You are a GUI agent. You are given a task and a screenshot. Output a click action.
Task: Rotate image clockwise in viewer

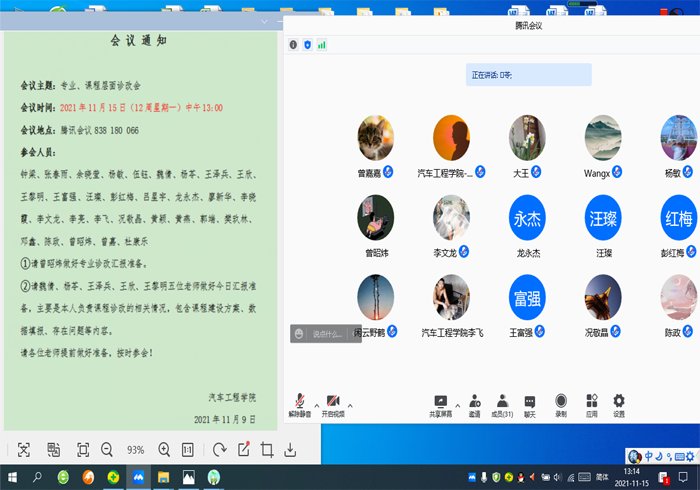[x=220, y=449]
